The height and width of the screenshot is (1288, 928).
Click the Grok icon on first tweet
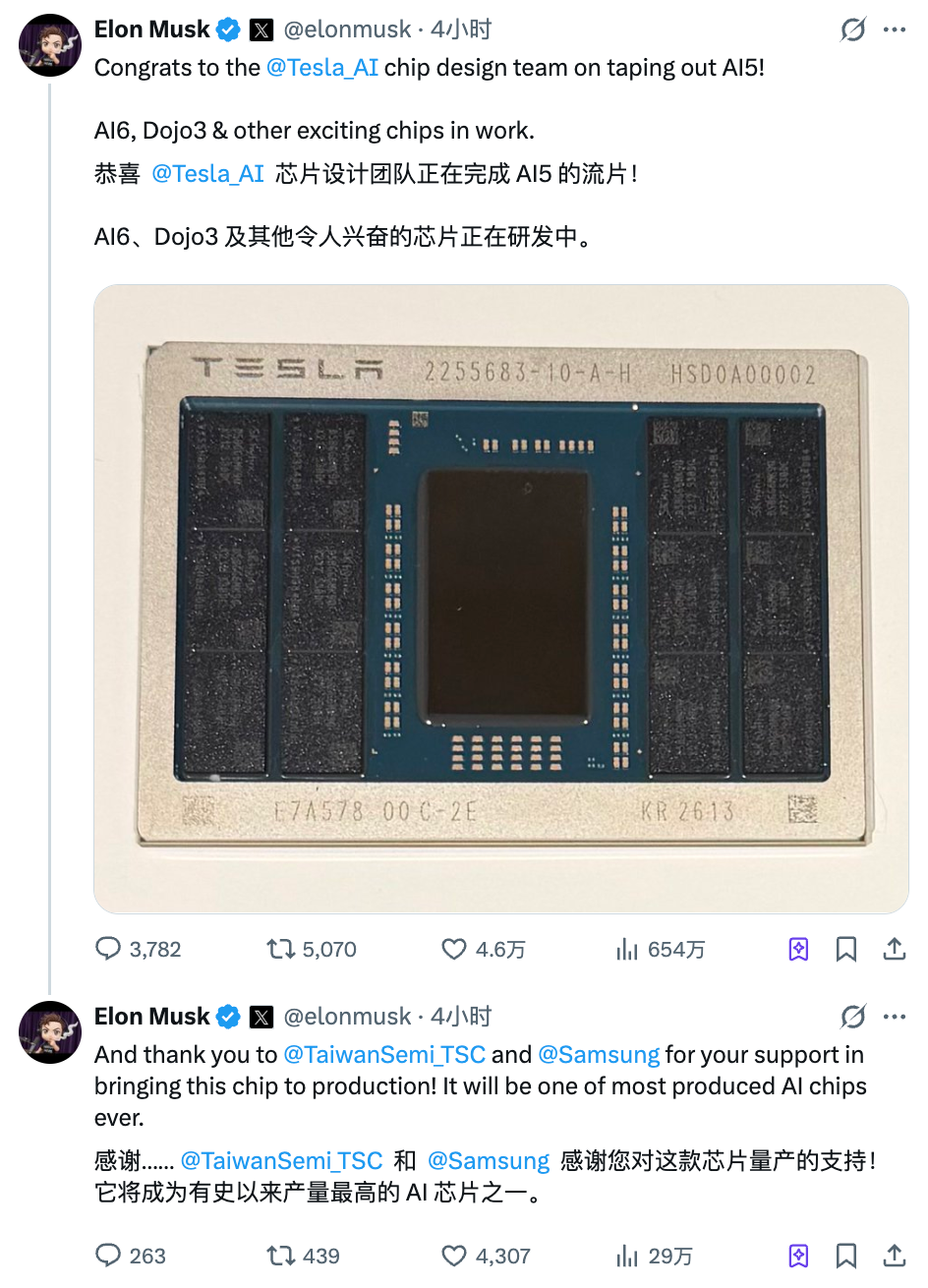[x=852, y=29]
